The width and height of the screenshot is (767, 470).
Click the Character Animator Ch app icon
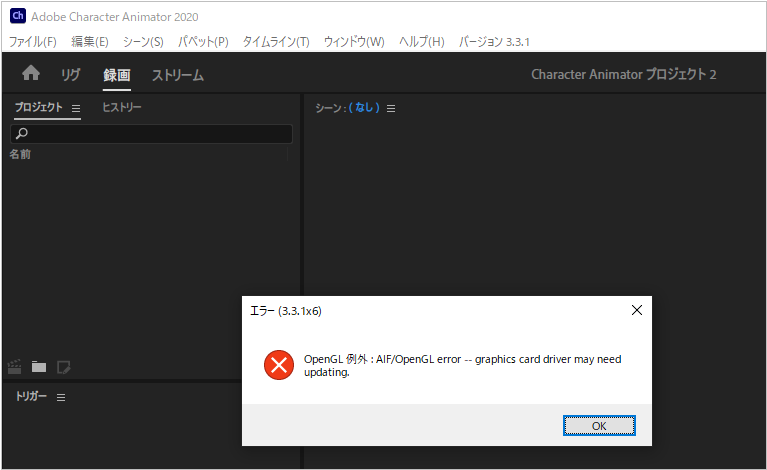[x=18, y=16]
